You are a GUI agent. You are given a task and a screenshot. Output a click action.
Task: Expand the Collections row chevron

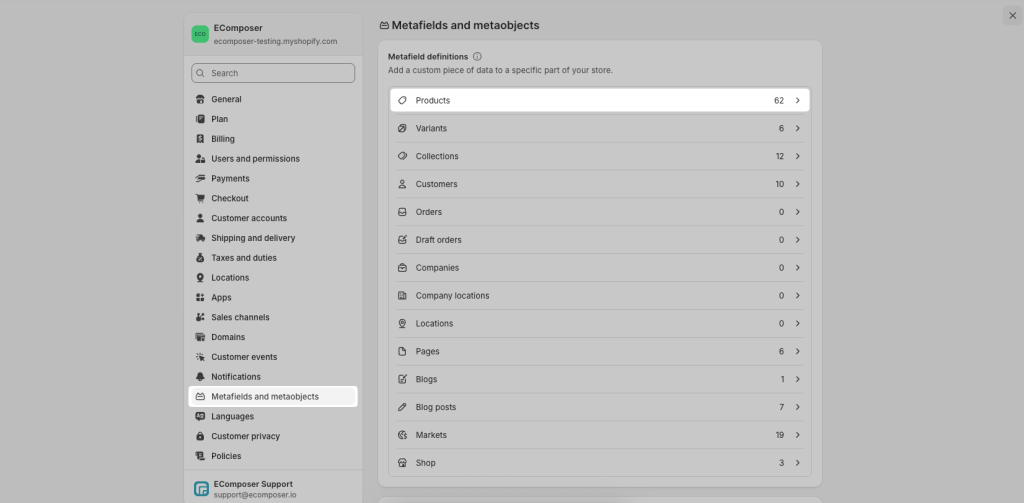click(x=797, y=157)
